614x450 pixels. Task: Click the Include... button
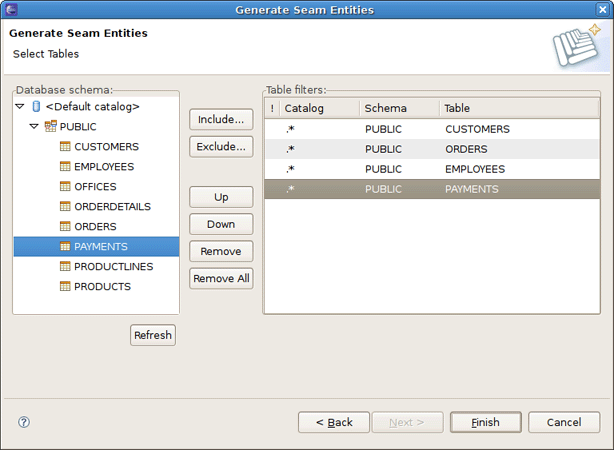tap(221, 120)
